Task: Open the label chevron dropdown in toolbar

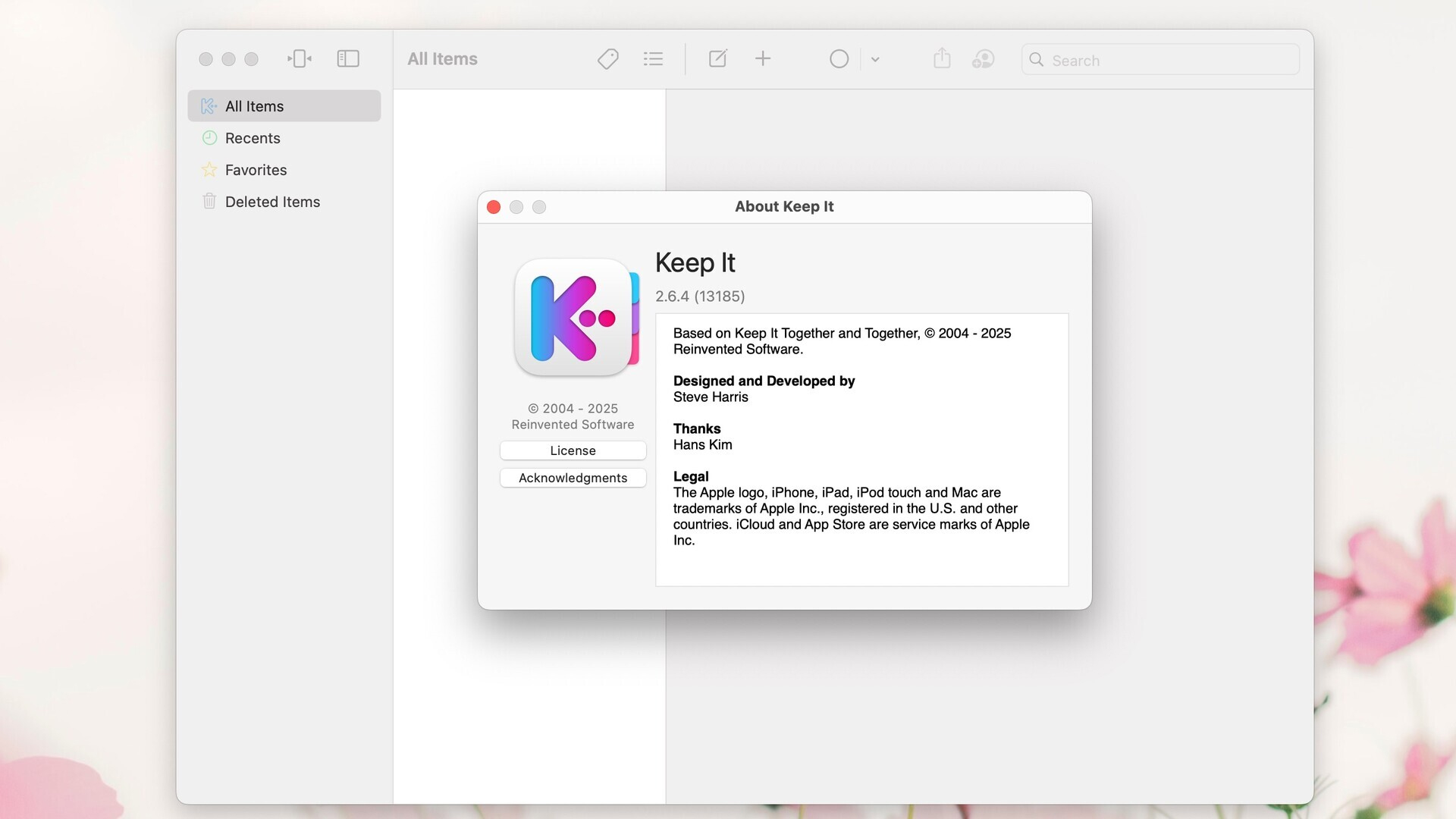Action: 875,58
